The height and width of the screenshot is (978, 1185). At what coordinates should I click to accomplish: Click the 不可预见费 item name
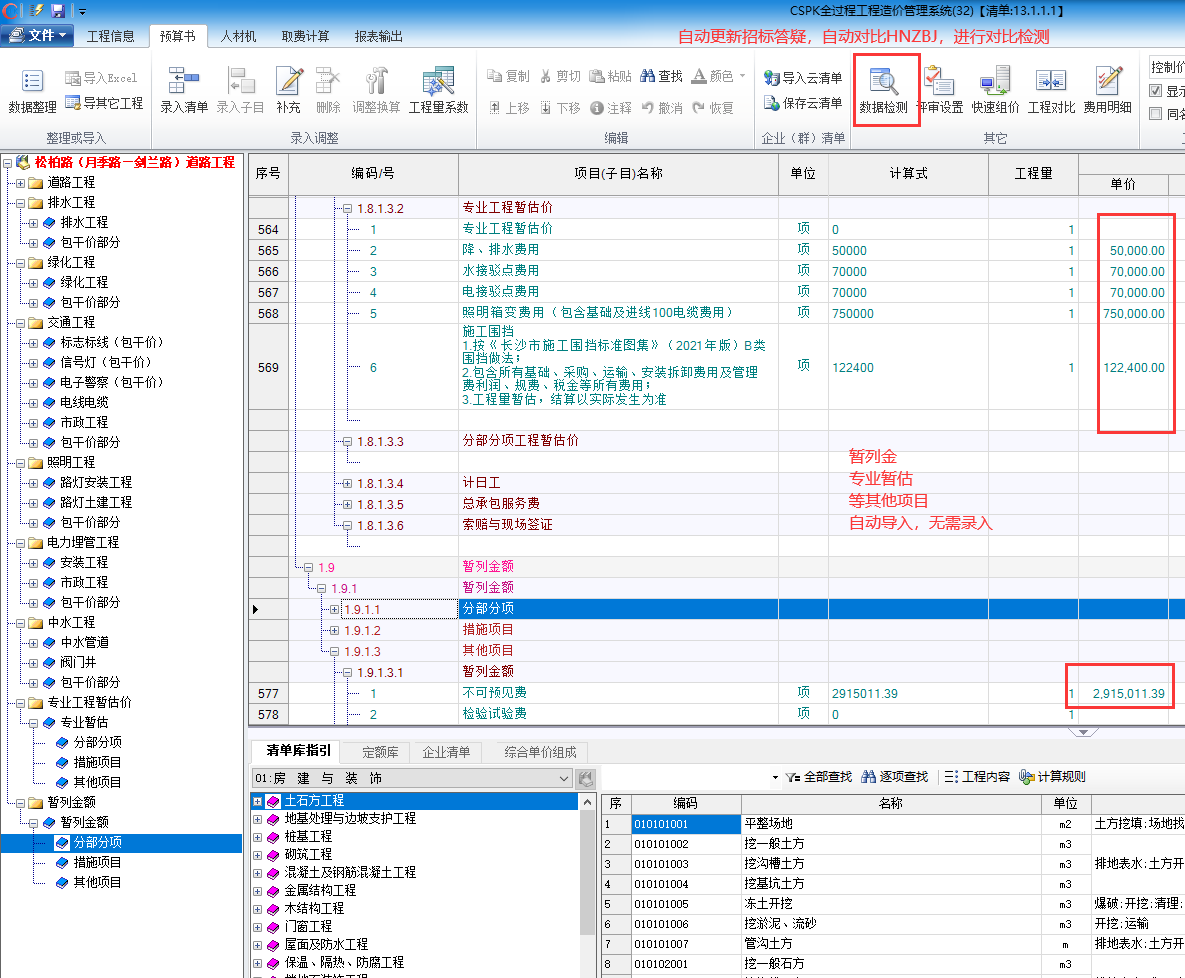[494, 693]
